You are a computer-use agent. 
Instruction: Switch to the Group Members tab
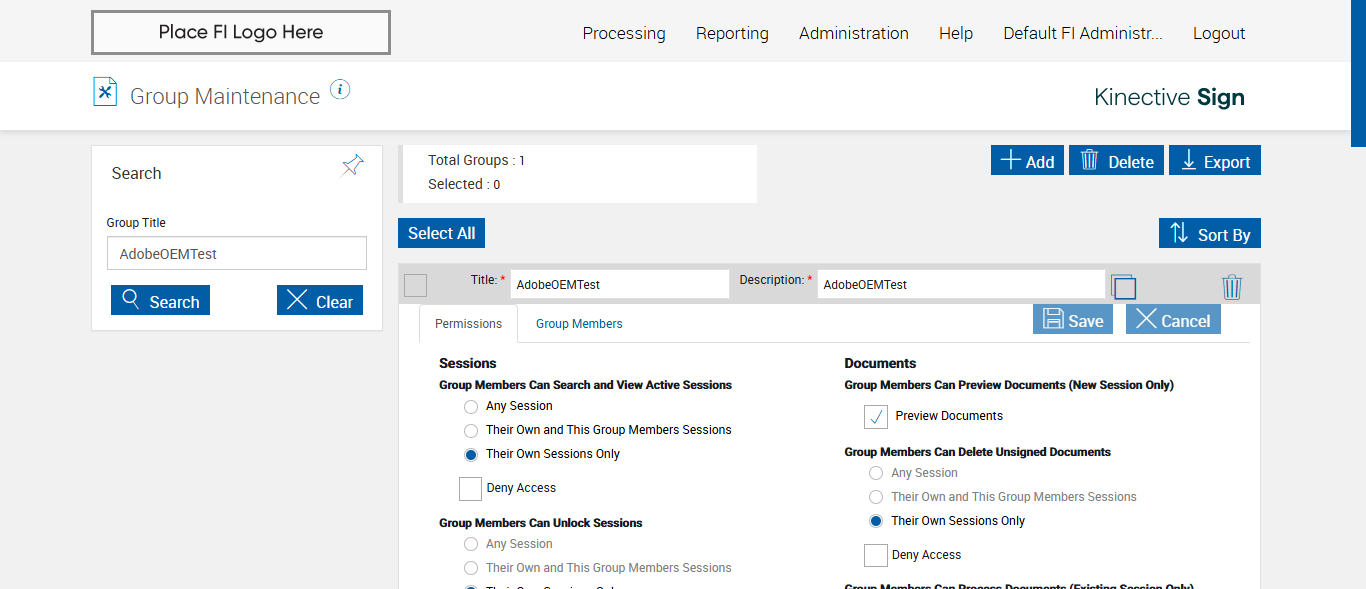pyautogui.click(x=579, y=324)
